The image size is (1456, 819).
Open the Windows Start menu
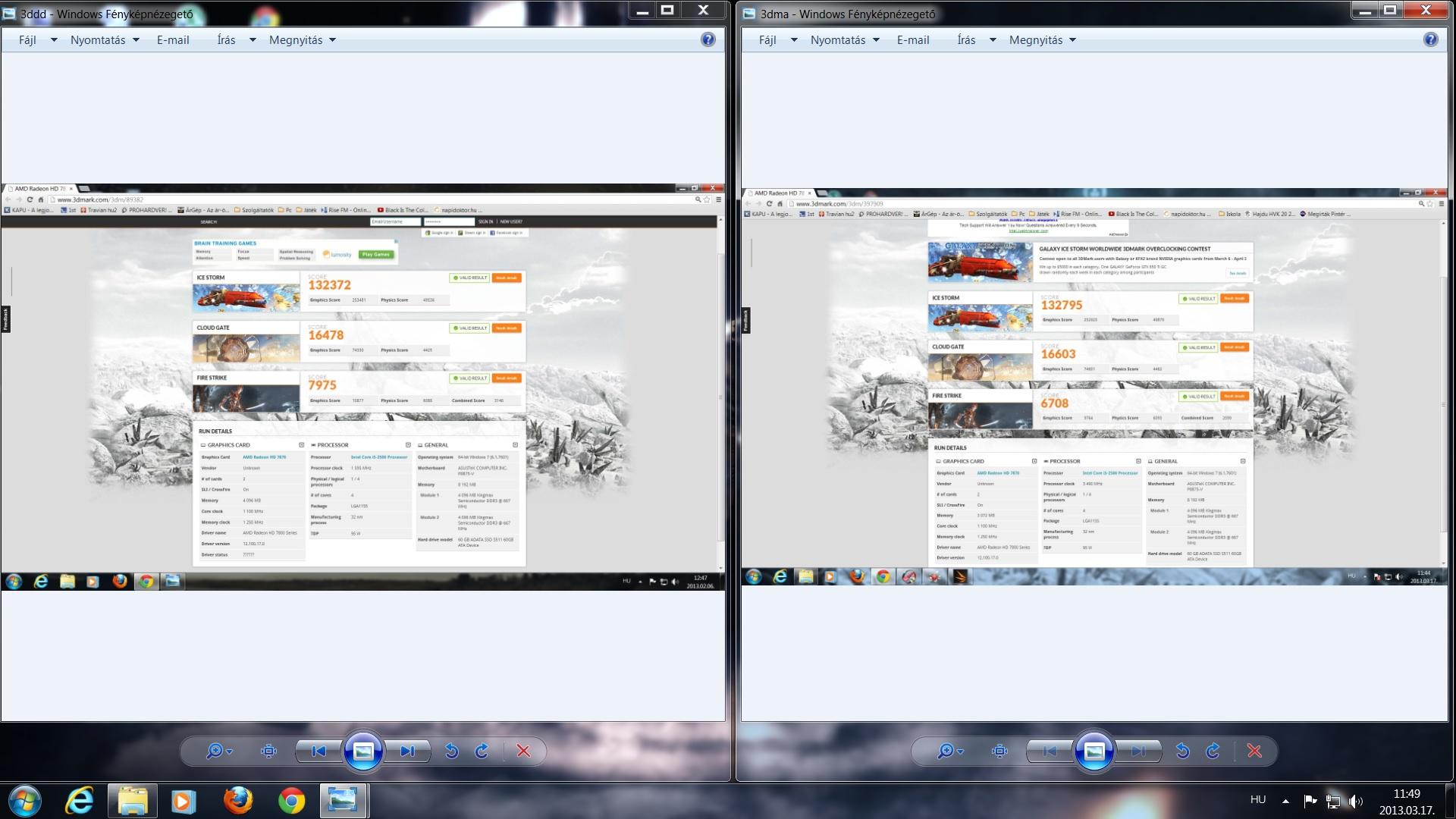click(x=25, y=801)
